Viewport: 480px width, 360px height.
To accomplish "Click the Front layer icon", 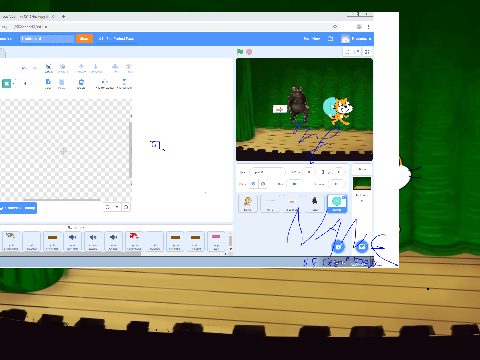I will [x=115, y=68].
